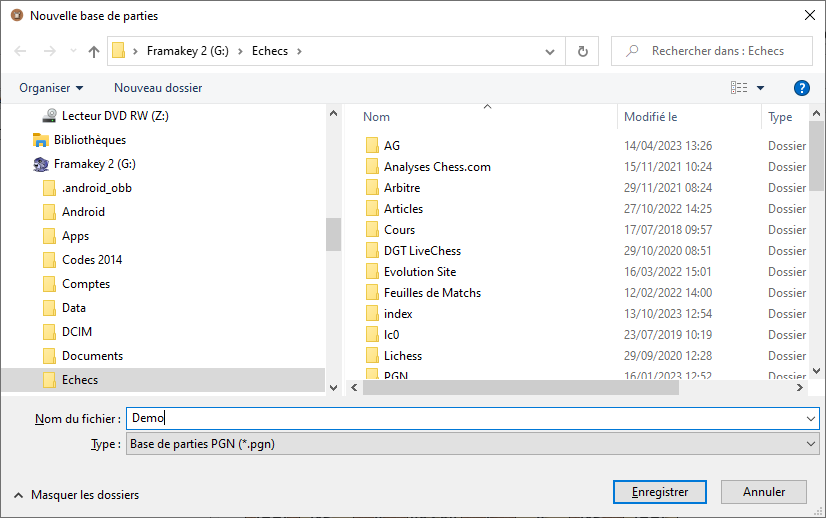The width and height of the screenshot is (826, 518).
Task: Click the Enregistrer button
Action: click(x=660, y=492)
